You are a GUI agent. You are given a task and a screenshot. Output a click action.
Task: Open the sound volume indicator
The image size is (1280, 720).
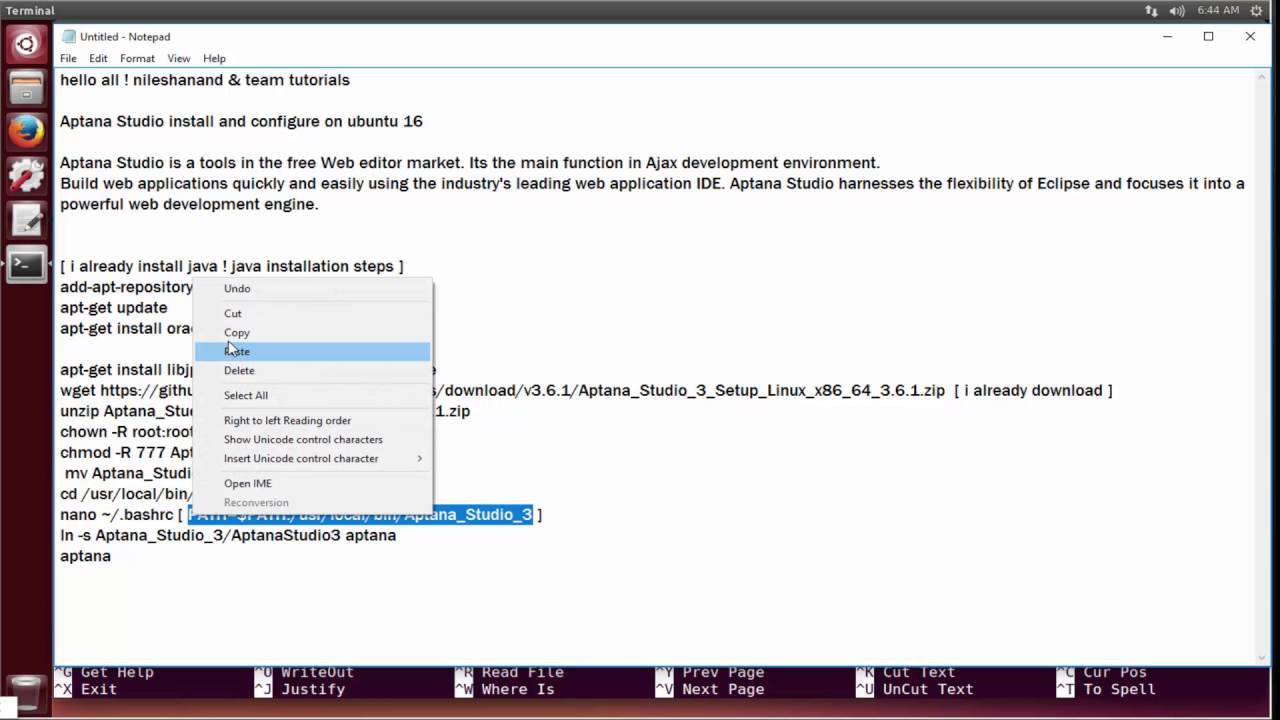tap(1177, 10)
